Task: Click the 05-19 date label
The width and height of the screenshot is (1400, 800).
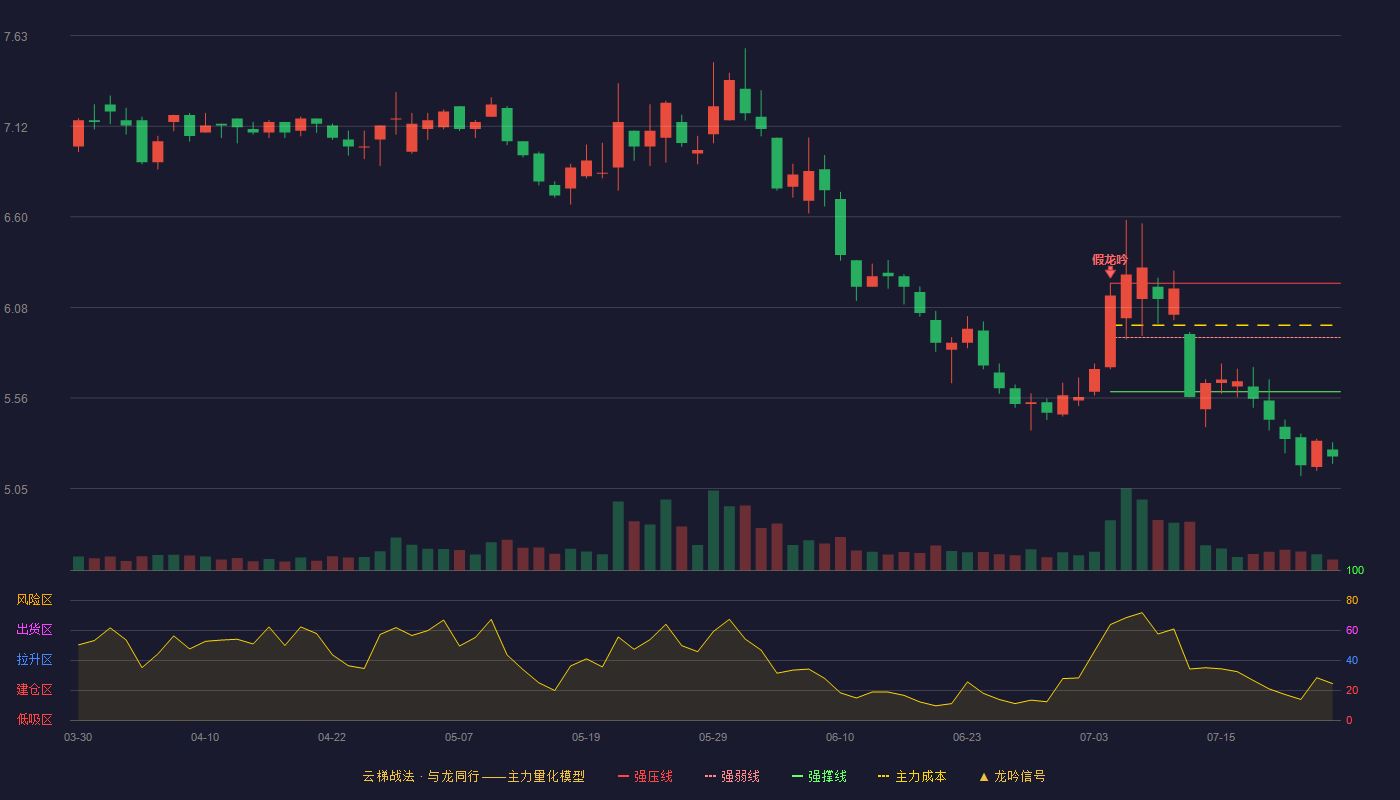Action: click(586, 737)
